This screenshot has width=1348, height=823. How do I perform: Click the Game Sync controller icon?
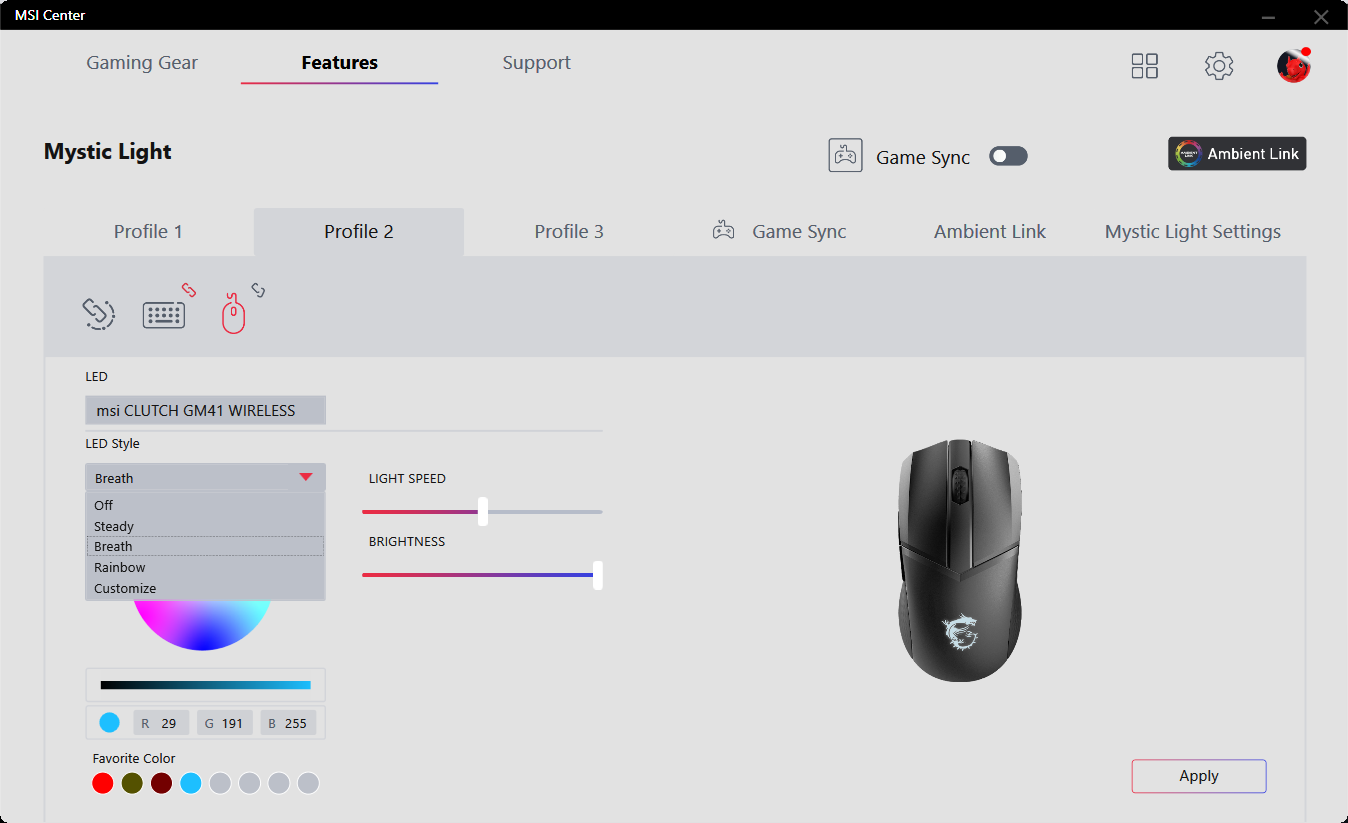point(845,156)
